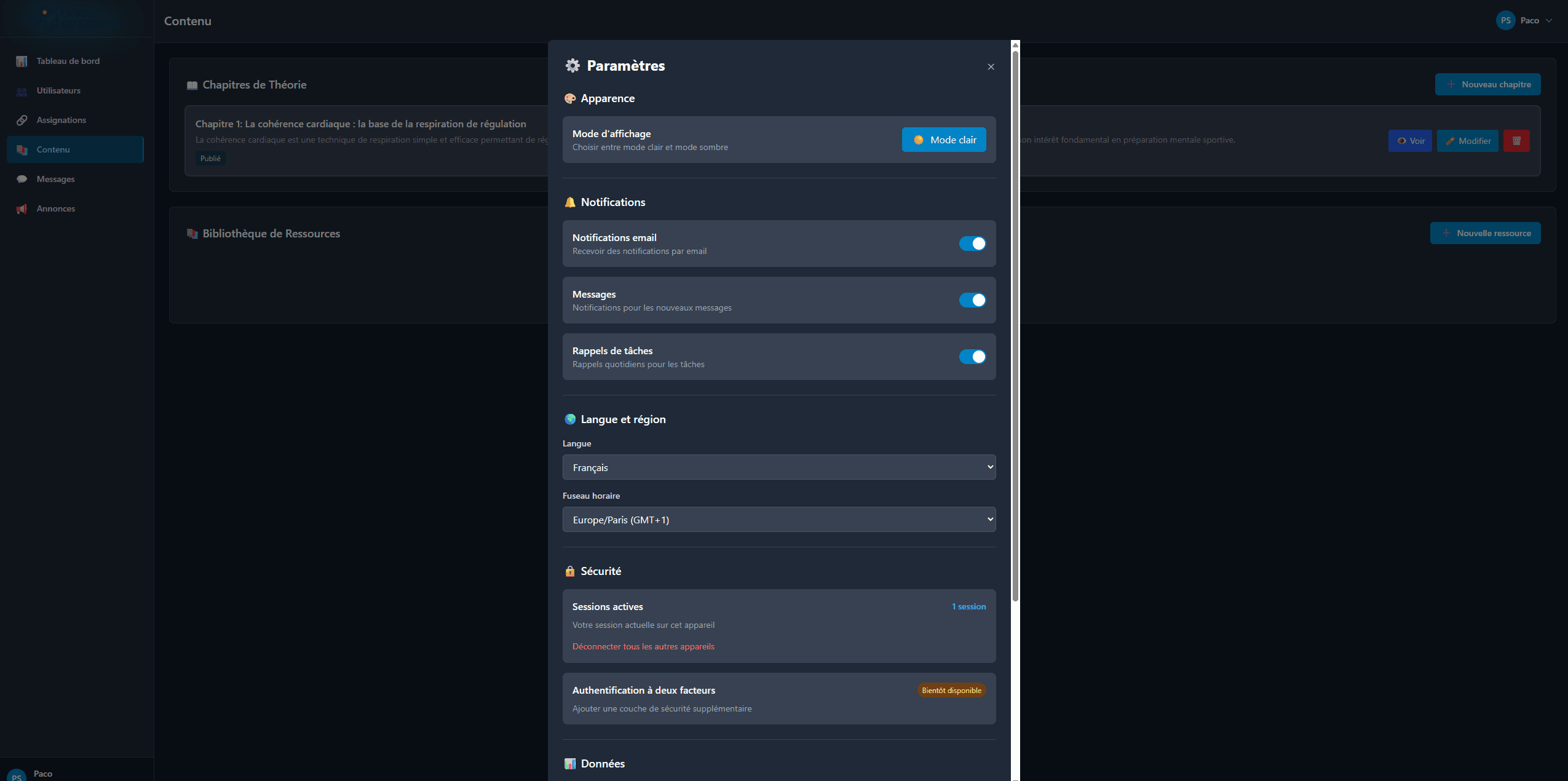
Task: Open the Paco user menu chevron
Action: (x=1549, y=20)
